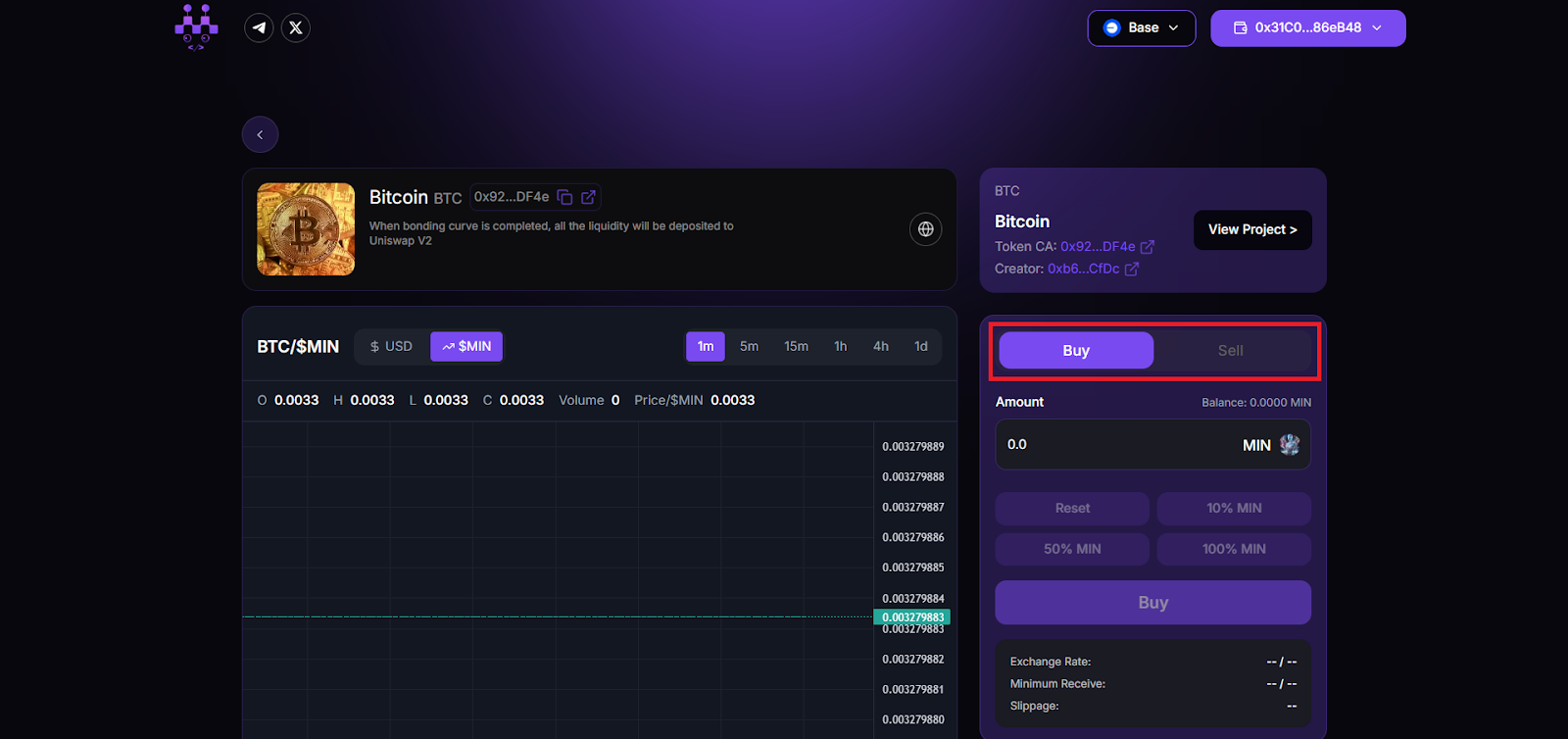
Task: Copy the 0x92...DF4e contract address
Action: click(564, 197)
